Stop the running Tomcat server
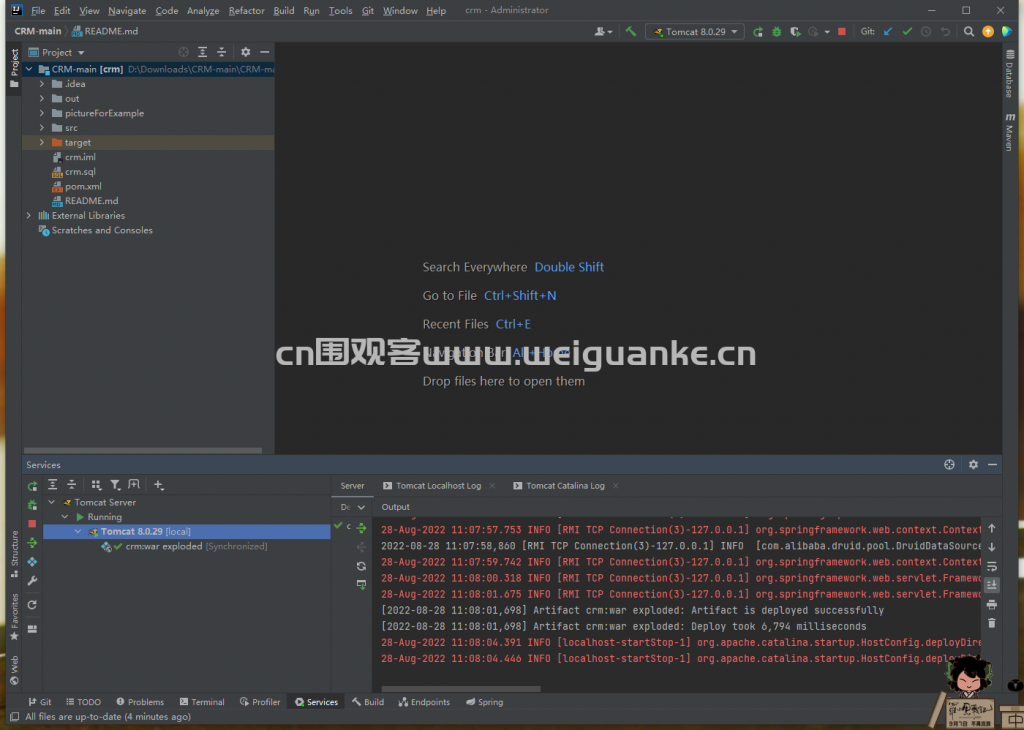This screenshot has width=1024, height=730. 33,522
